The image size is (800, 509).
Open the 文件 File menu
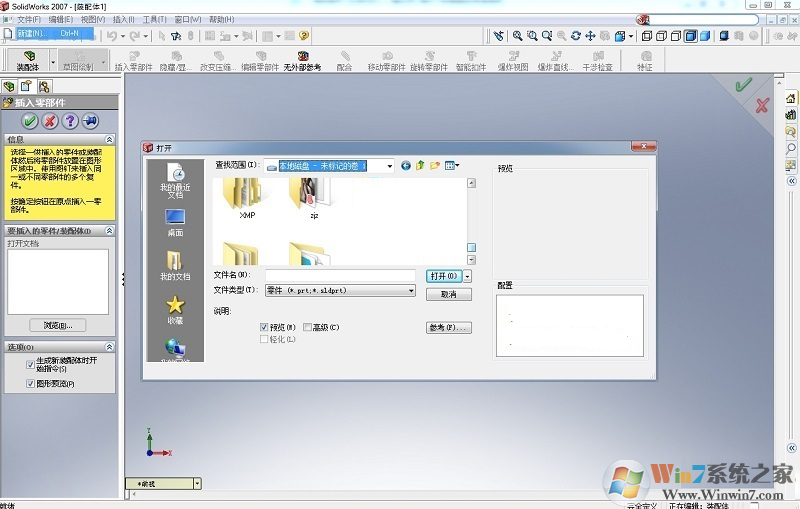tap(29, 19)
